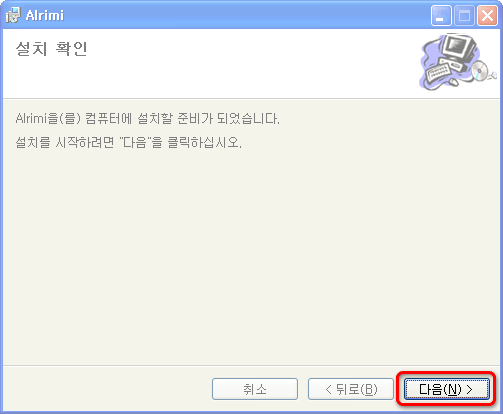Image resolution: width=503 pixels, height=414 pixels.
Task: Go back using the 뒤로(B) button
Action: point(351,389)
